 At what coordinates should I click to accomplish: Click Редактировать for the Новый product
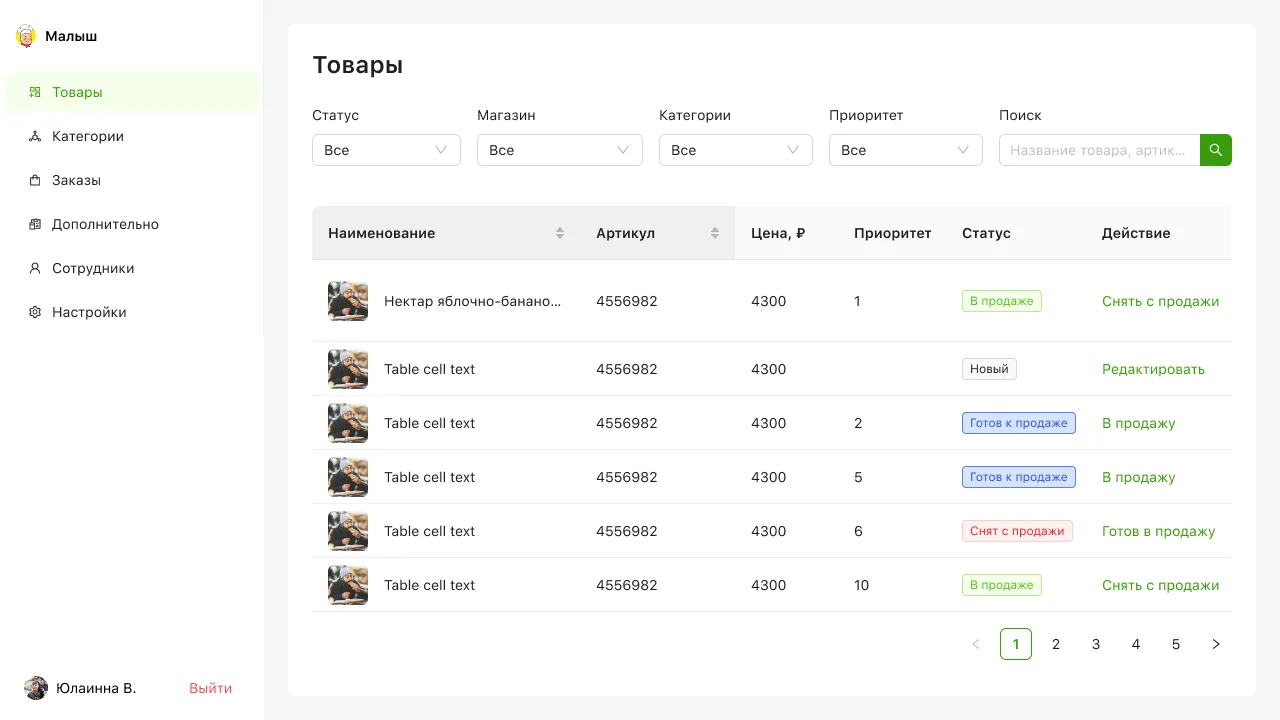tap(1153, 369)
